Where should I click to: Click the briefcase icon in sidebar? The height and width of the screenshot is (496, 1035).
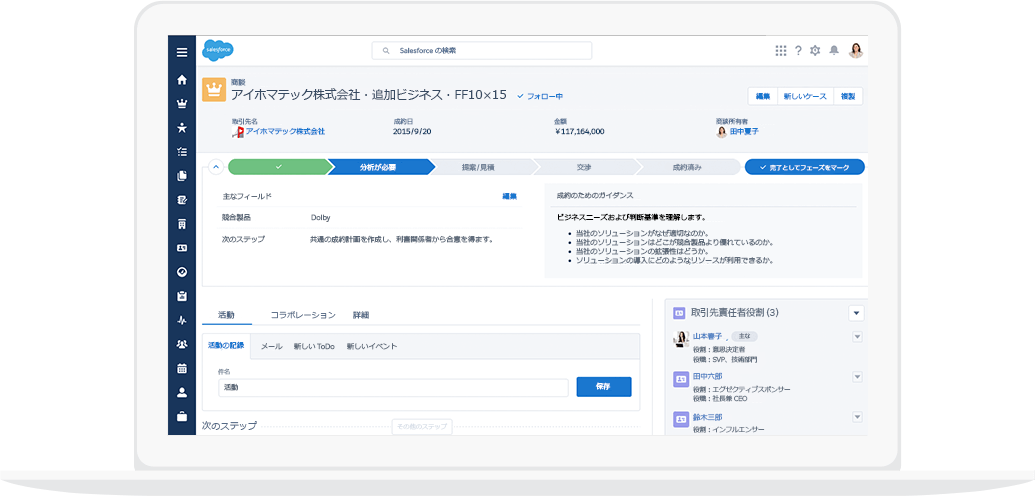tap(181, 416)
